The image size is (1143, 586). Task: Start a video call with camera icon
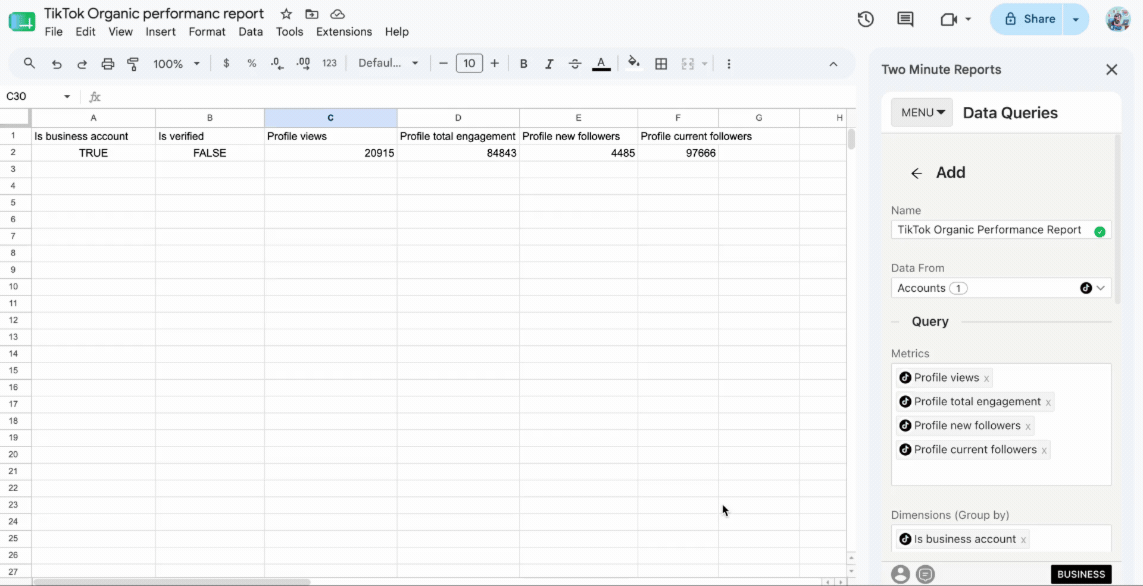click(948, 20)
